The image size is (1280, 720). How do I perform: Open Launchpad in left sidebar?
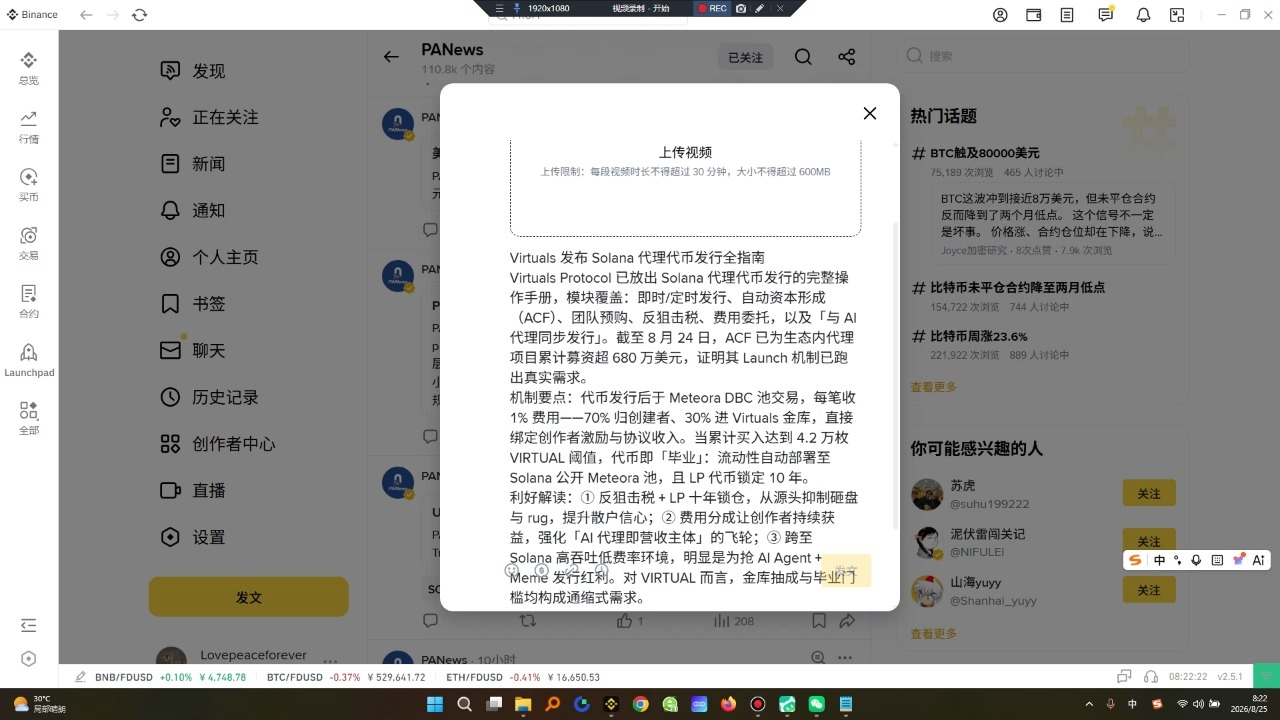click(29, 361)
